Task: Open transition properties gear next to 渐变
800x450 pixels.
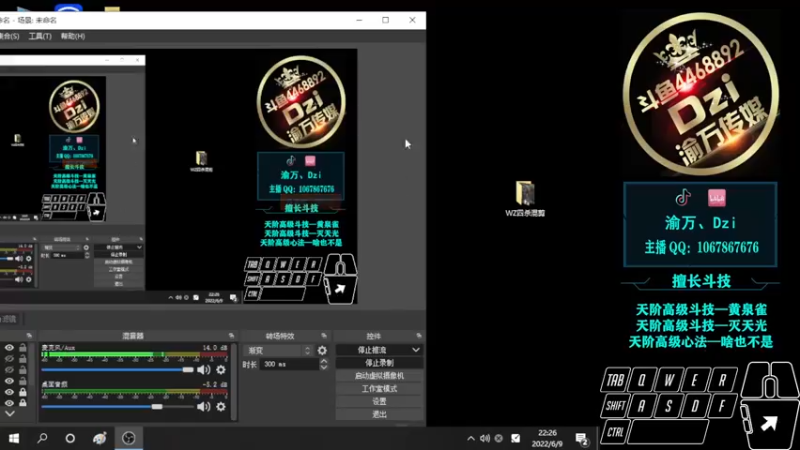Action: [x=322, y=351]
